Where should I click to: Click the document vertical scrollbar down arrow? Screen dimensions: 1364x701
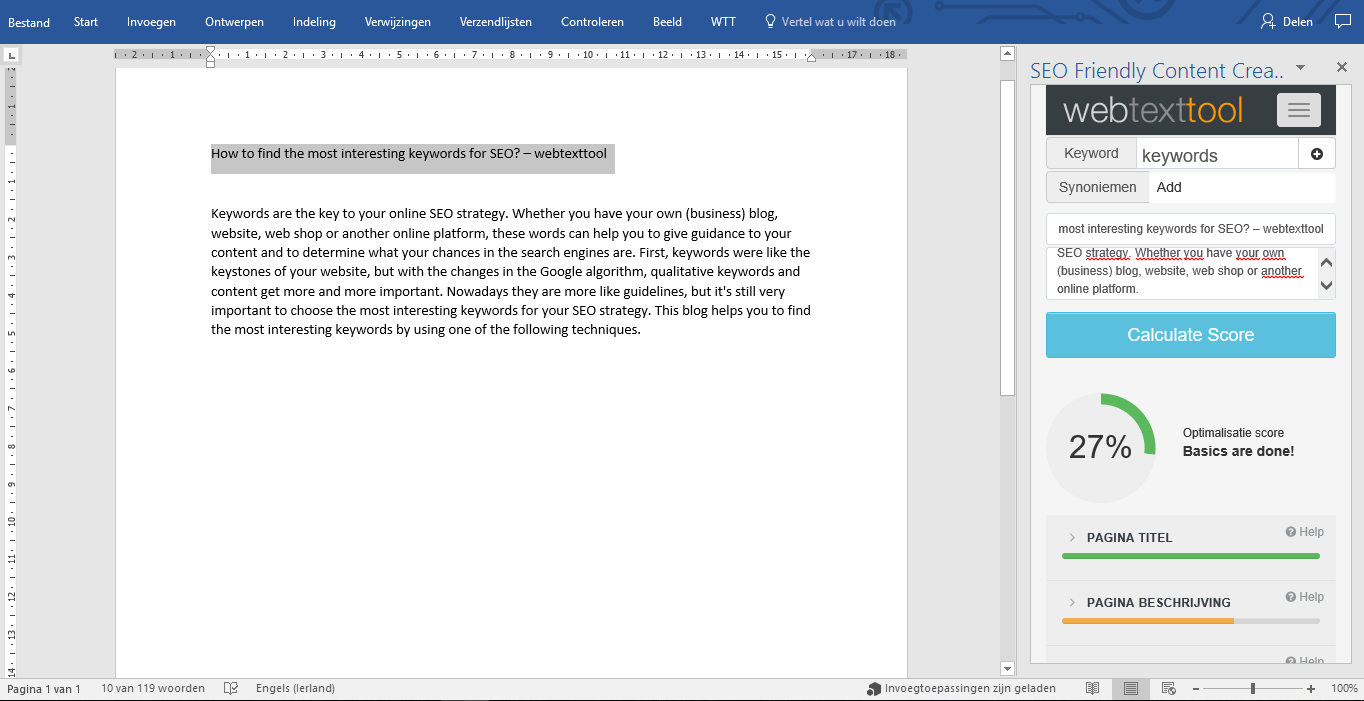pyautogui.click(x=1008, y=667)
